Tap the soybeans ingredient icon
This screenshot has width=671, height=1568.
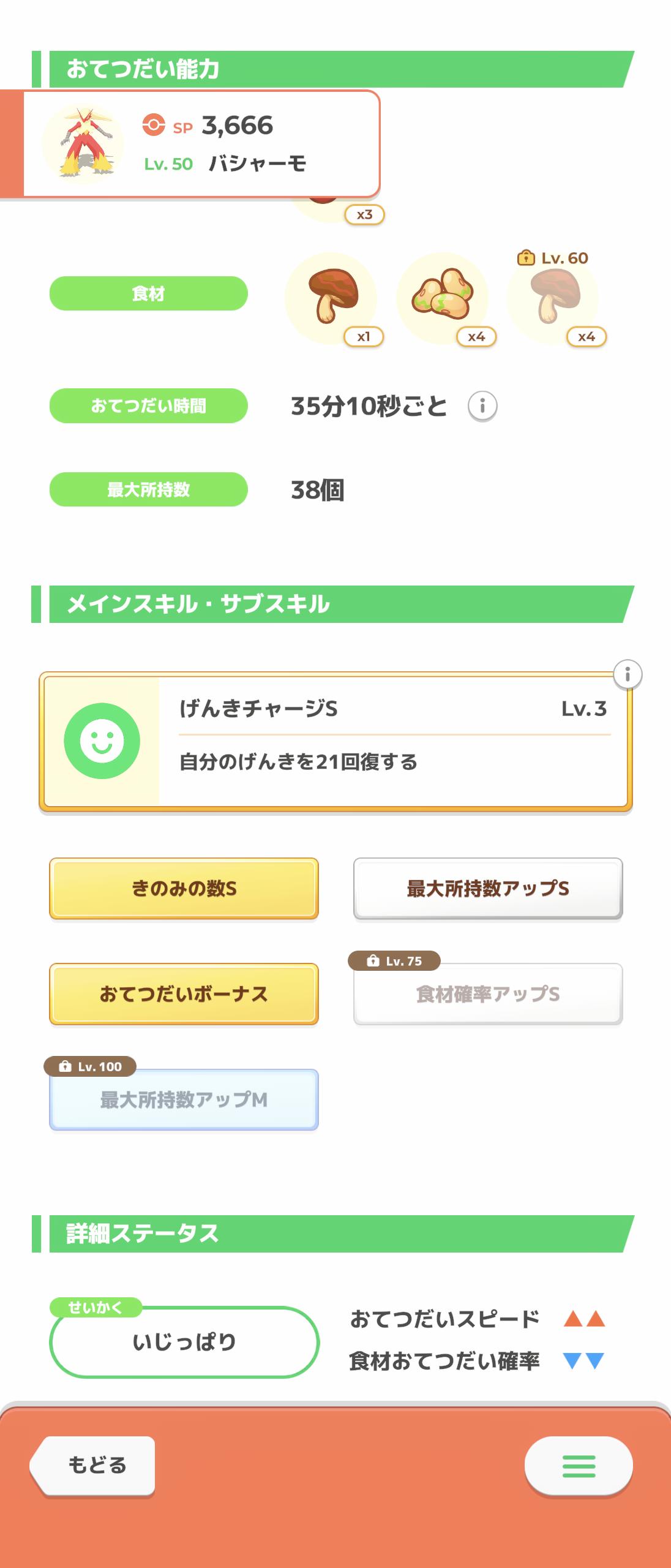(443, 296)
